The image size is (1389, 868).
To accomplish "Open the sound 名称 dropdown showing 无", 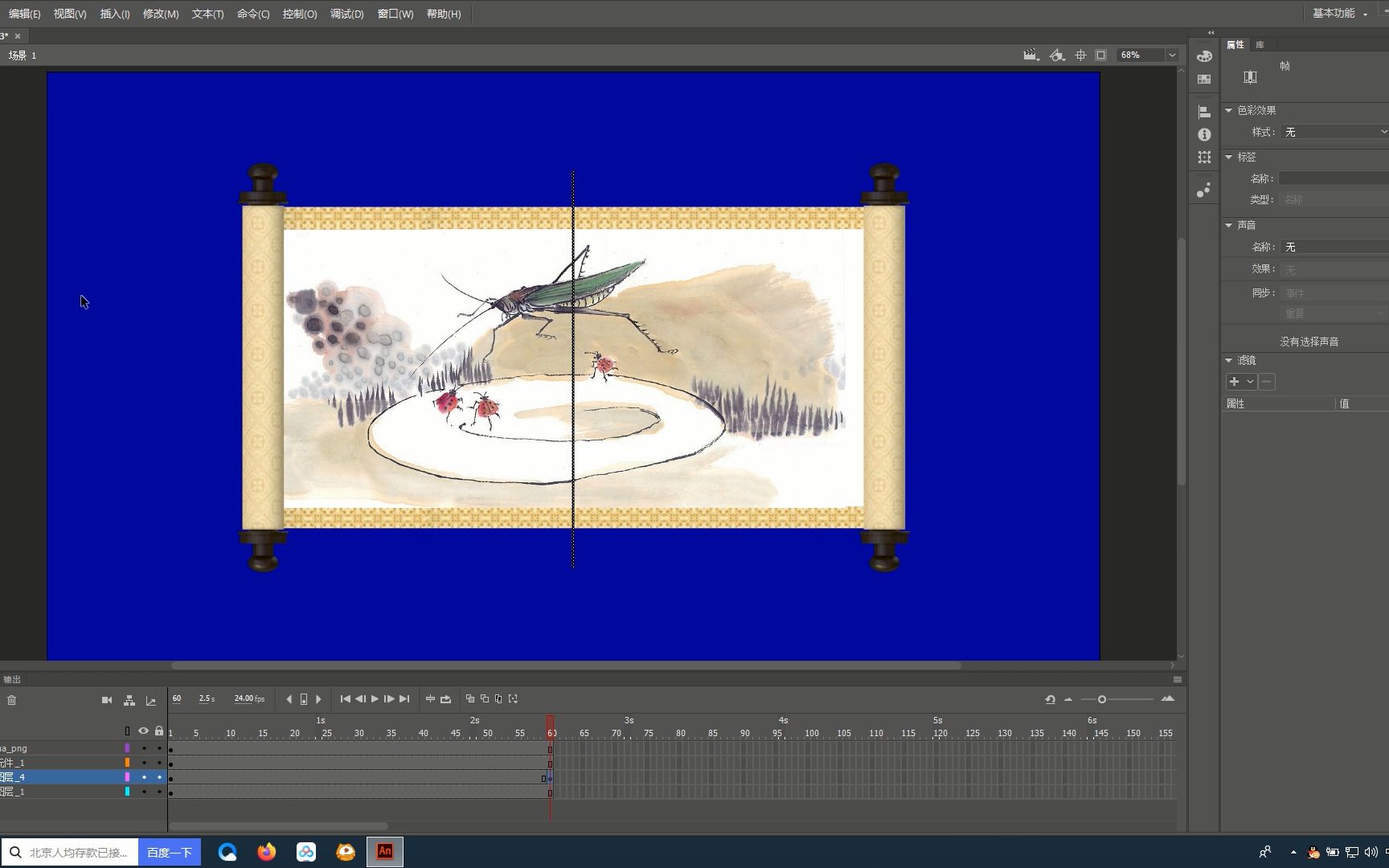I will tap(1334, 247).
